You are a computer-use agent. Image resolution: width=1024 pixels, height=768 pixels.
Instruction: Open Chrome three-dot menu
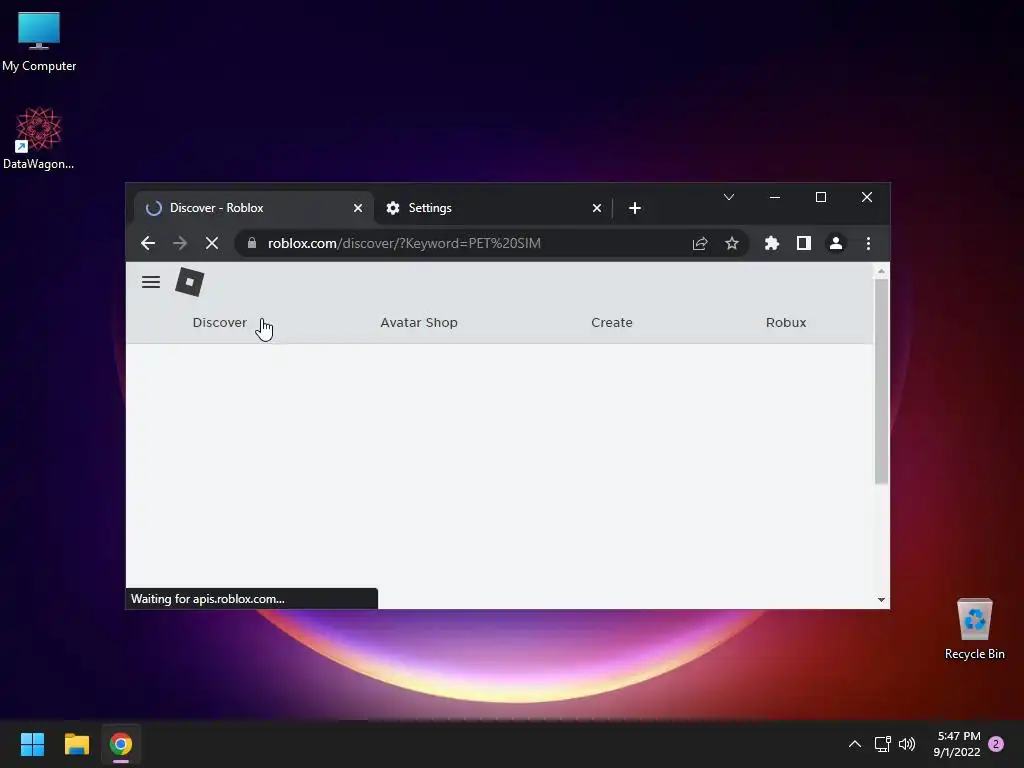click(869, 244)
